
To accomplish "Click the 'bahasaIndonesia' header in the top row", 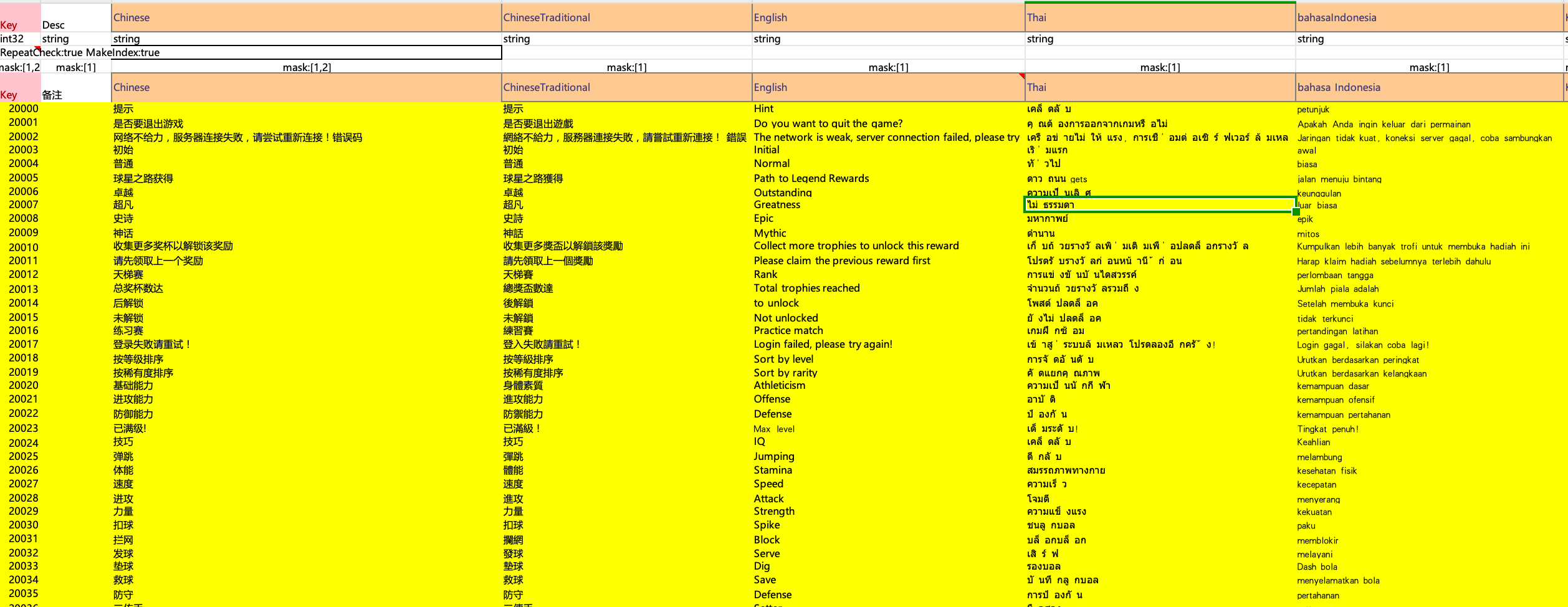I will point(1430,17).
